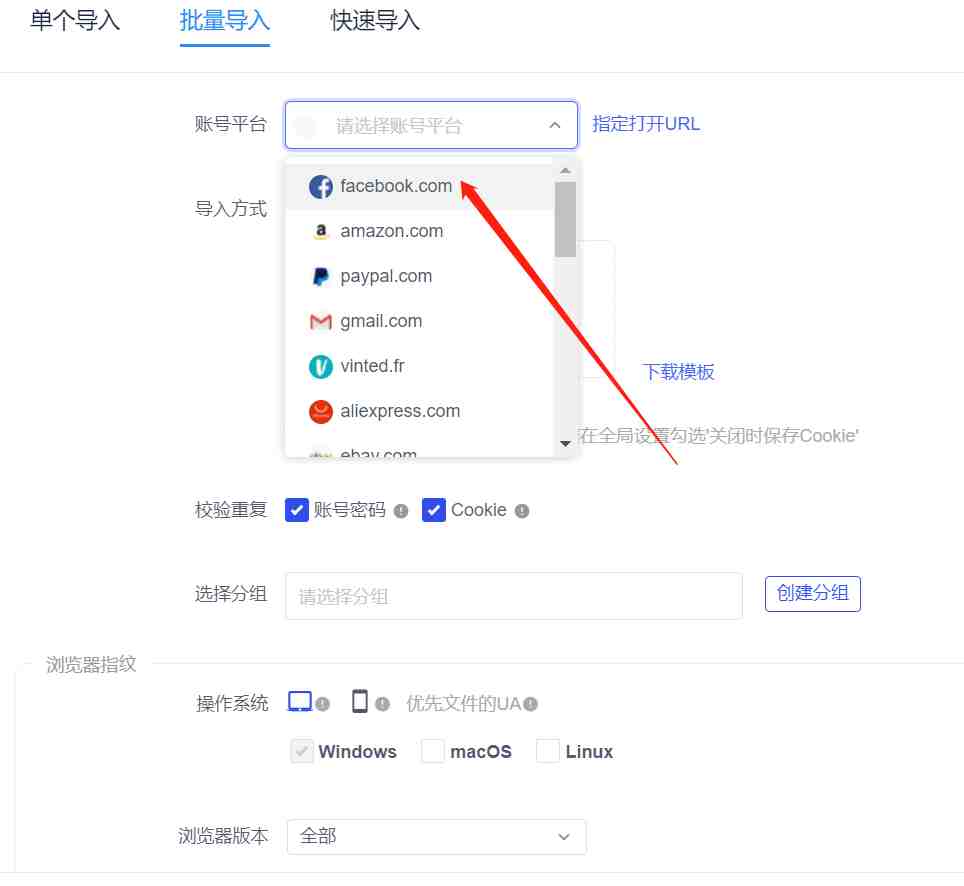Click the PayPal logo icon in the list
Viewport: 964px width, 886px height.
320,276
